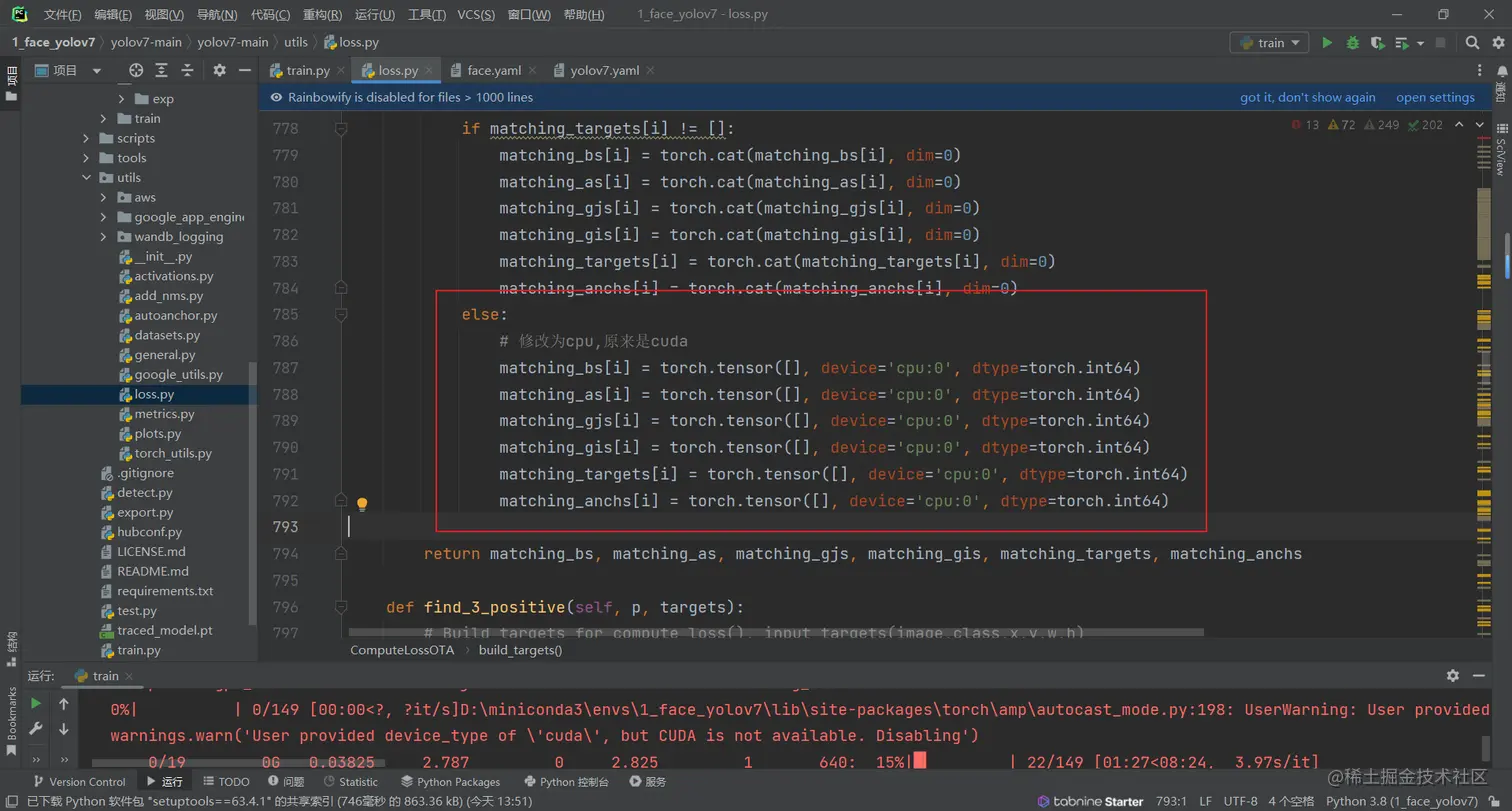
Task: Click the 'open settings' link
Action: coord(1435,97)
